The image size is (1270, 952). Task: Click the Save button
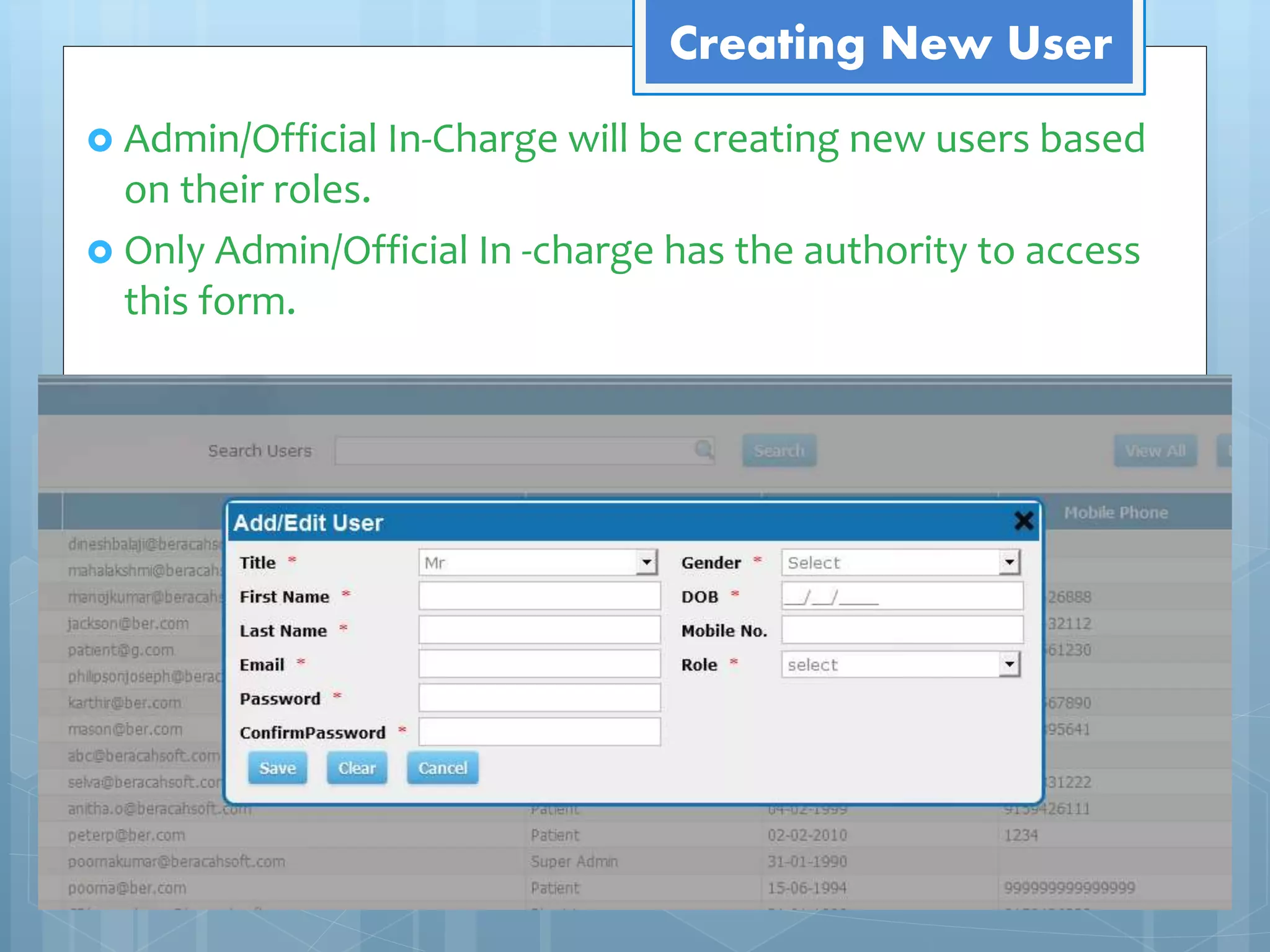277,768
